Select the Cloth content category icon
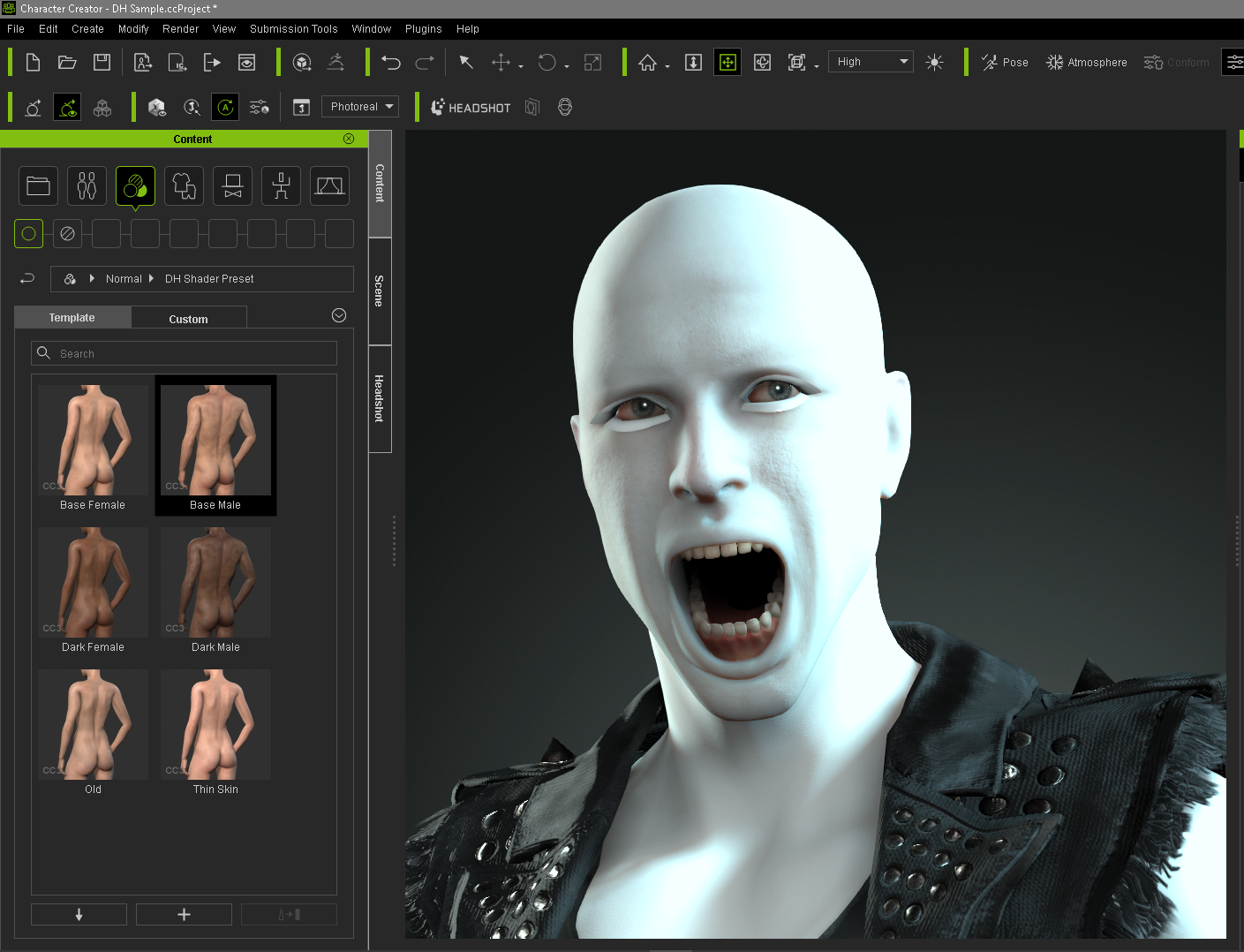The width and height of the screenshot is (1244, 952). [x=184, y=185]
